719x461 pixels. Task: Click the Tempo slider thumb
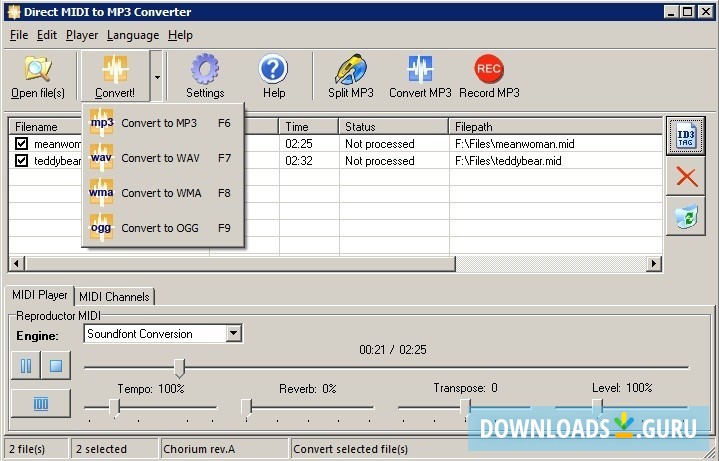(115, 407)
